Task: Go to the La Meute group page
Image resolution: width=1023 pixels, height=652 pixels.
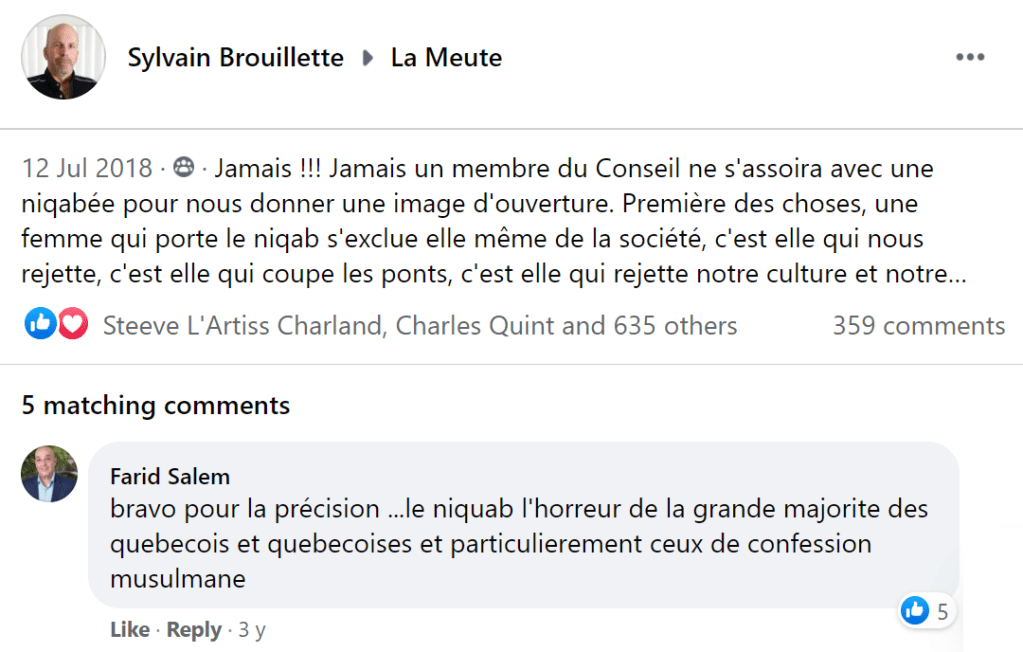Action: pyautogui.click(x=446, y=58)
